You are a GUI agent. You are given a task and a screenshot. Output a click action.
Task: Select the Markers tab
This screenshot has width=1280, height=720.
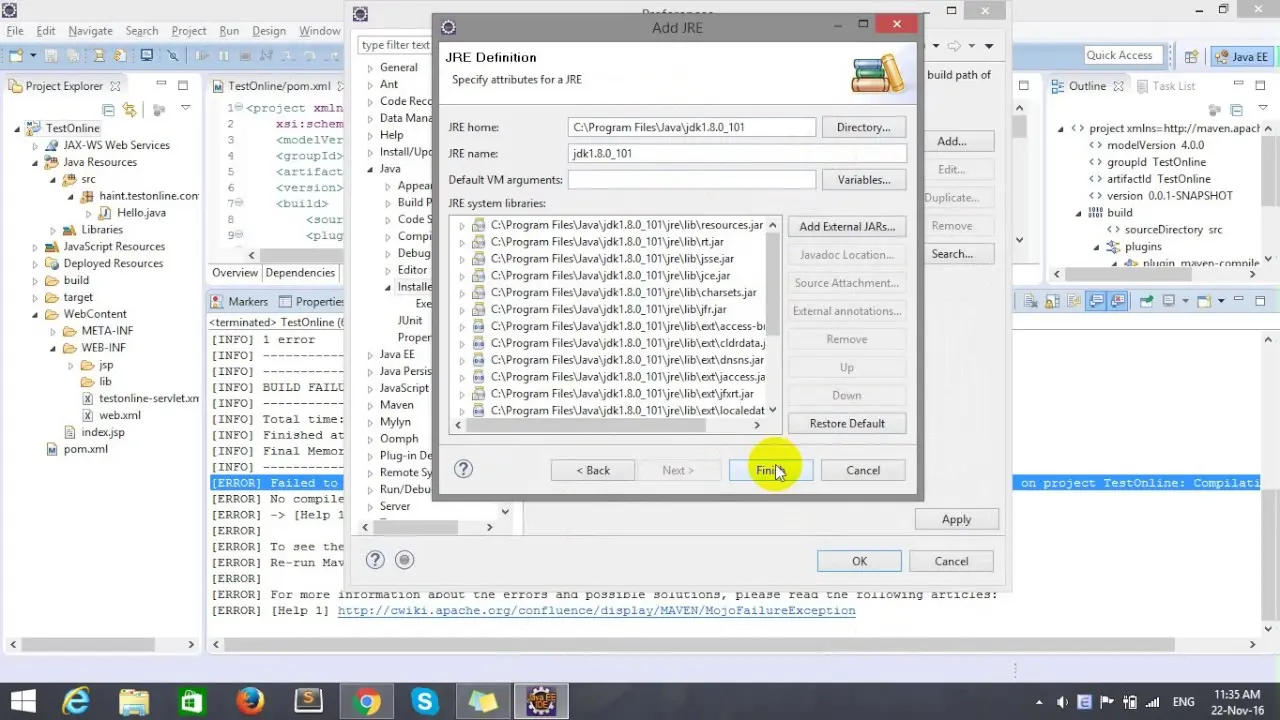point(239,302)
